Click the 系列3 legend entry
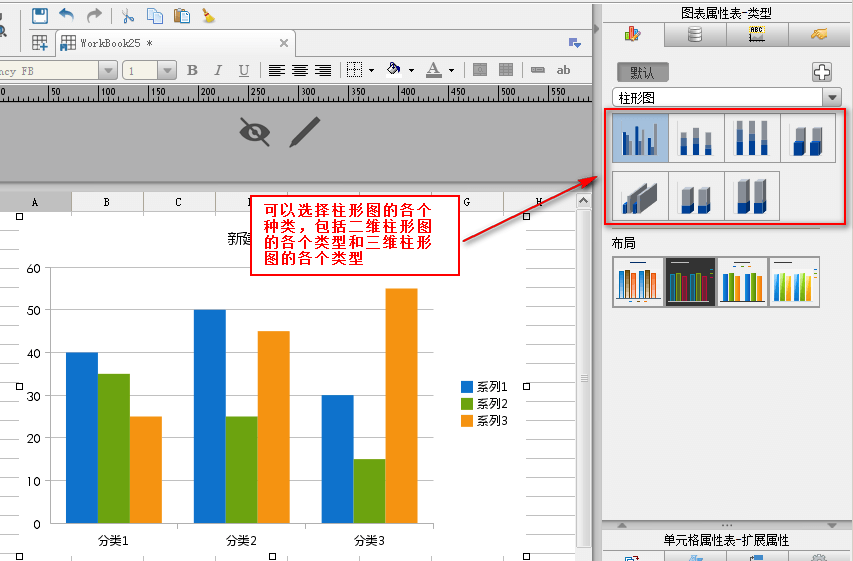 click(x=484, y=421)
